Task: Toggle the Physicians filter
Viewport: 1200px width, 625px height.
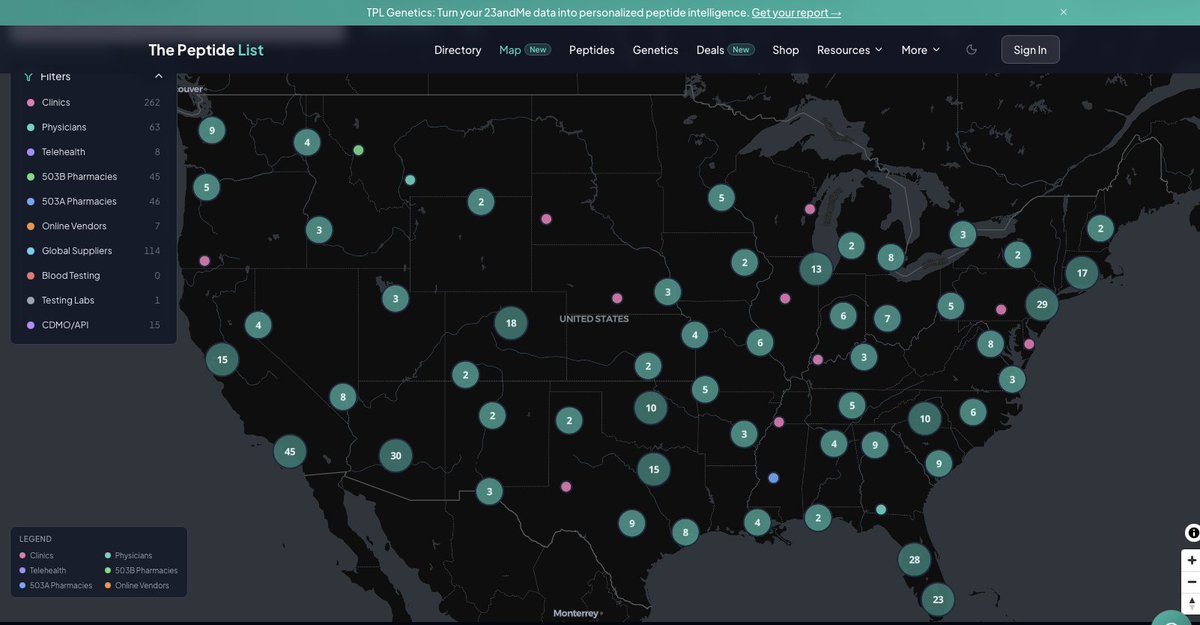Action: point(94,127)
